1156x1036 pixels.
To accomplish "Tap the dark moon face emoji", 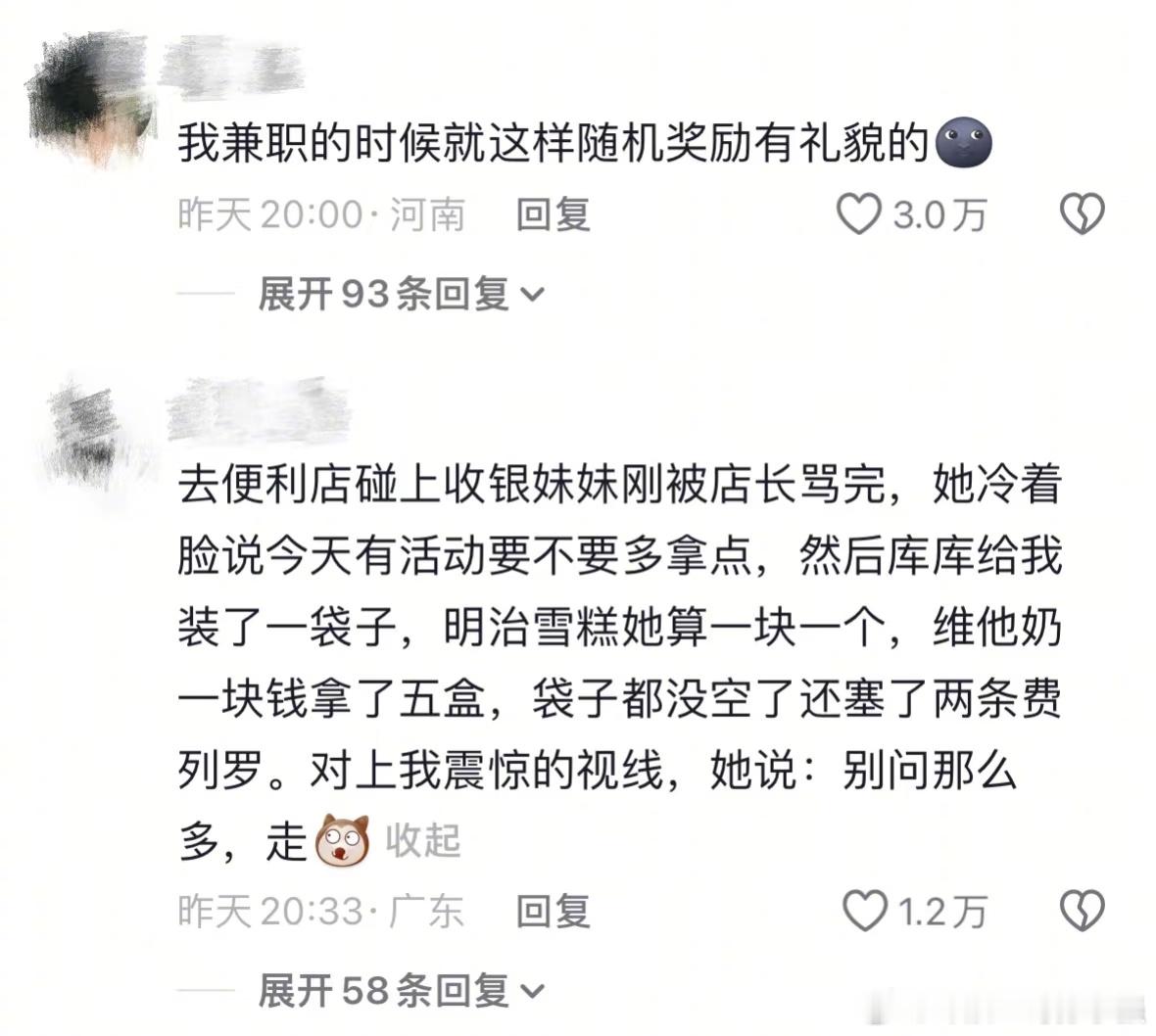I will (963, 141).
